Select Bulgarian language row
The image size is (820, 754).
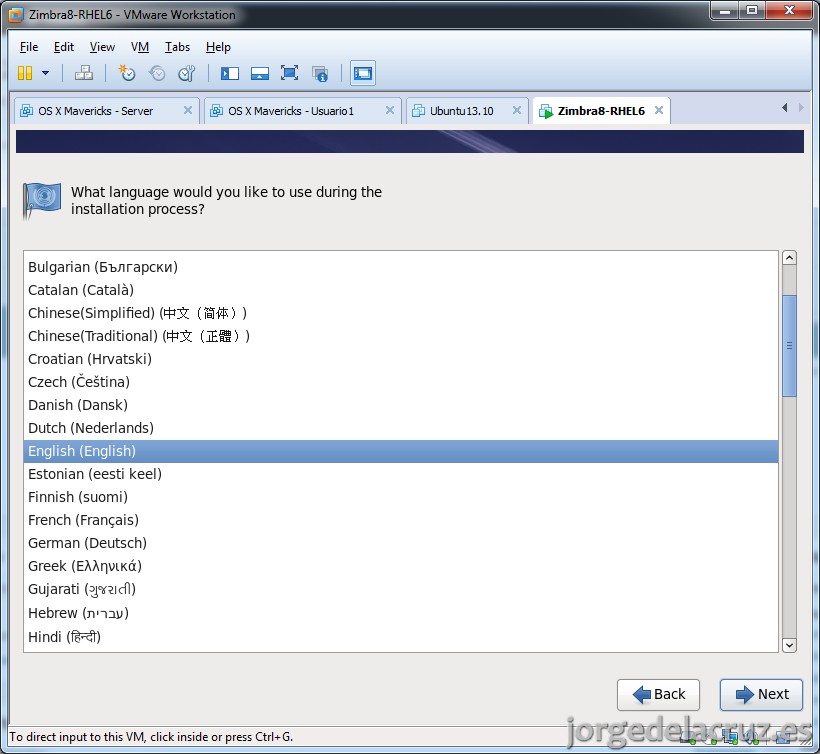(x=401, y=267)
